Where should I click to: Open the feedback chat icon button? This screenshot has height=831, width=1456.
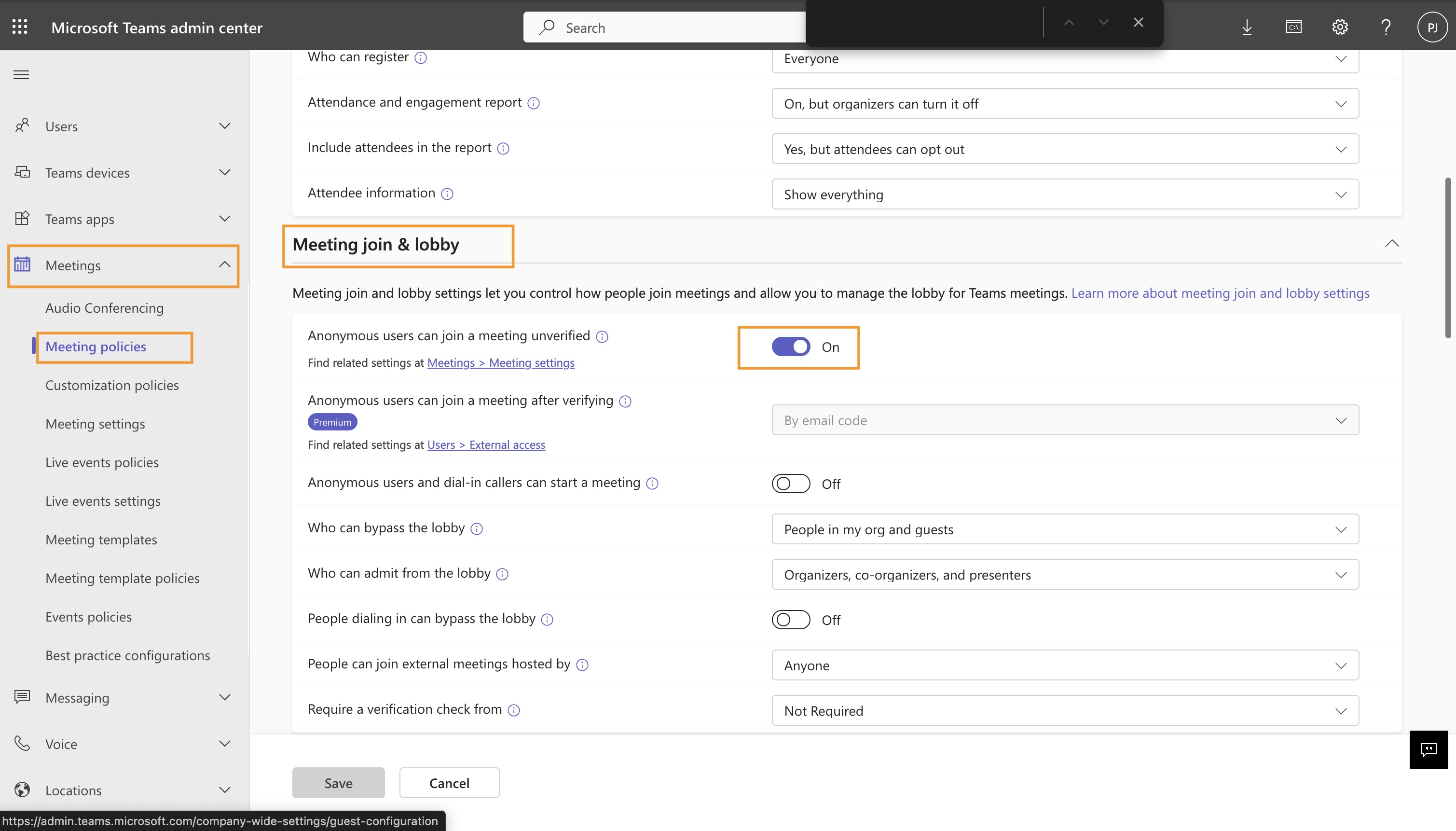(1428, 749)
